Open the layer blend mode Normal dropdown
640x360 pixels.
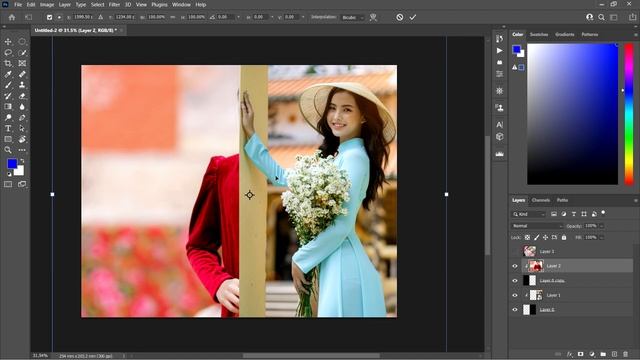click(x=537, y=226)
